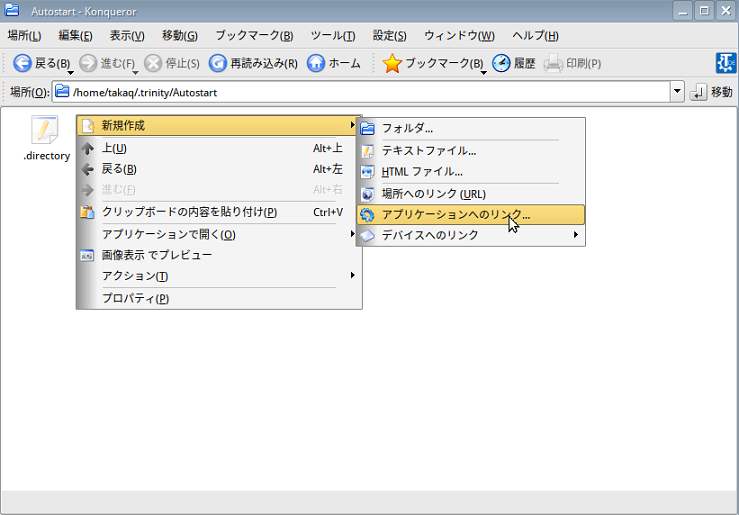This screenshot has width=739, height=515.
Task: Click the Print (印刷) printer icon
Action: click(553, 63)
